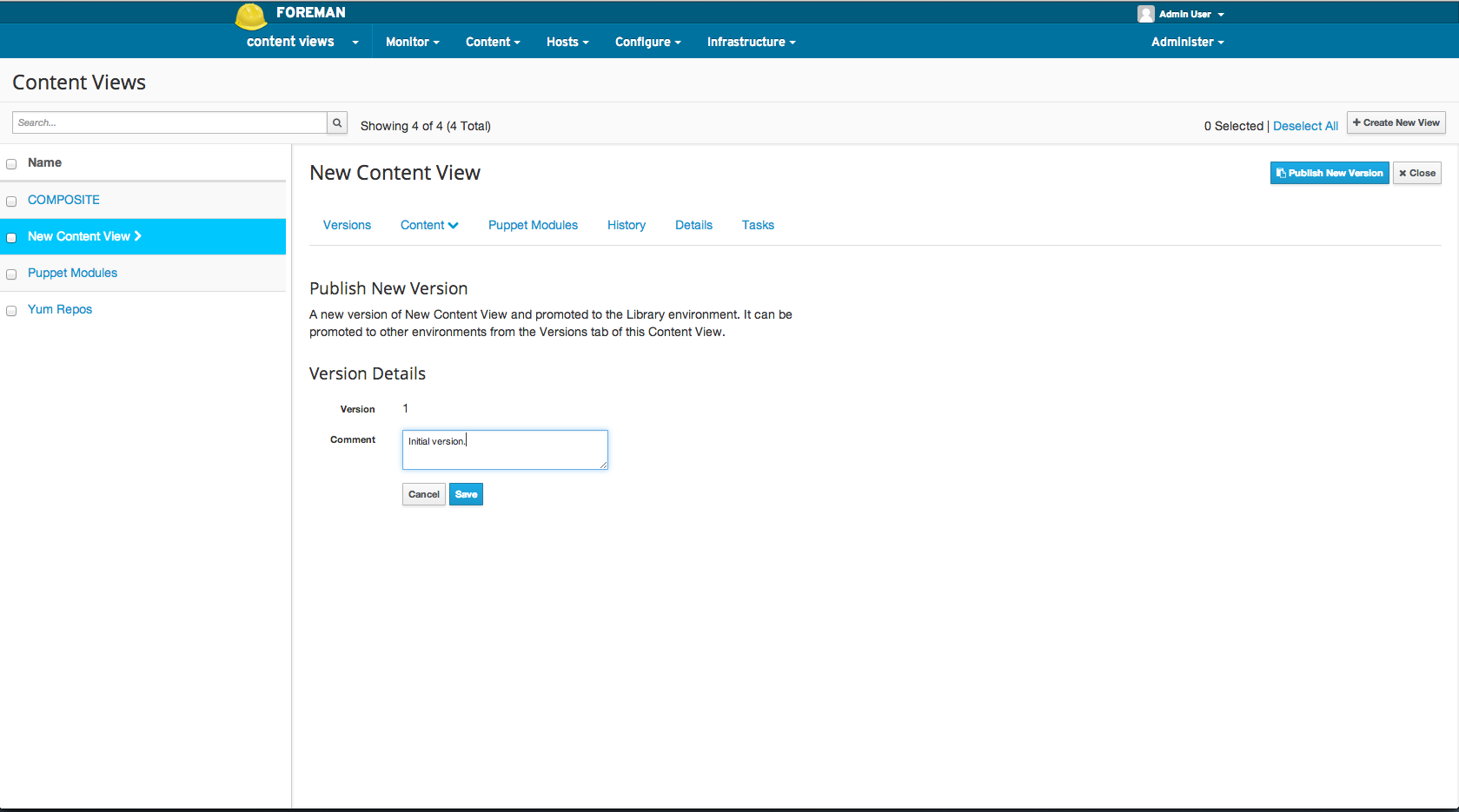Screen dimensions: 1459x812
Task: Cancel publishing the new version
Action: pos(424,494)
